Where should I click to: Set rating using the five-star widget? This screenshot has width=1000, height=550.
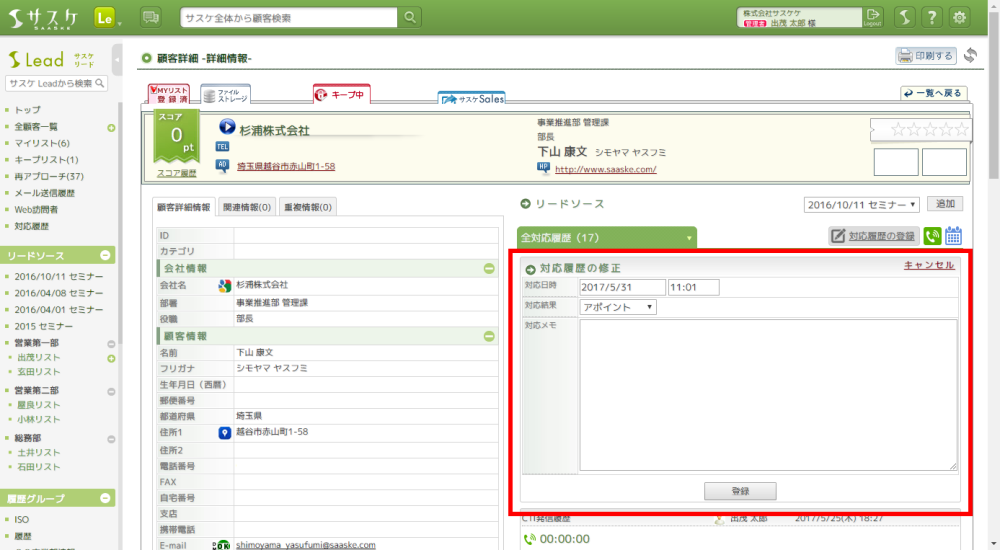pyautogui.click(x=919, y=129)
